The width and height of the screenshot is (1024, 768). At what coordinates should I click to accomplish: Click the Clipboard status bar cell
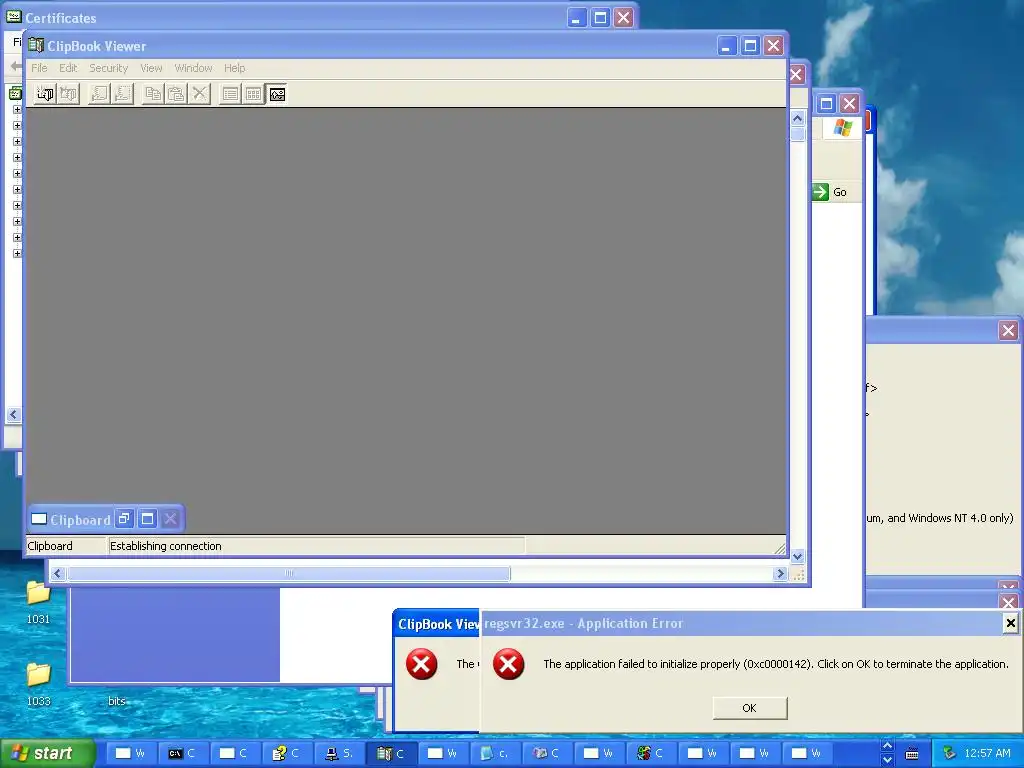65,546
